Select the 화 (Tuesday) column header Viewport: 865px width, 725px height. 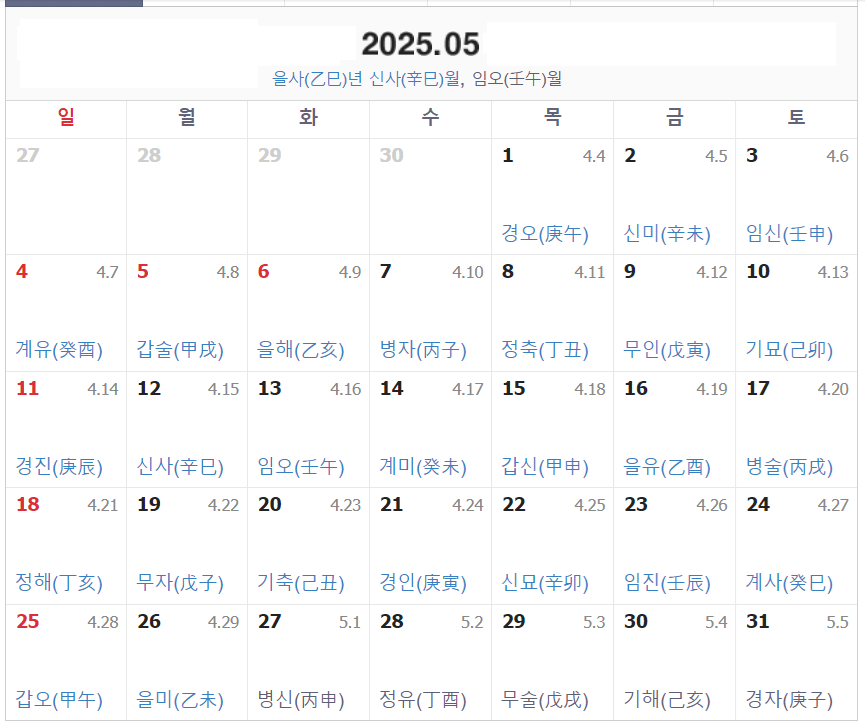(x=308, y=117)
